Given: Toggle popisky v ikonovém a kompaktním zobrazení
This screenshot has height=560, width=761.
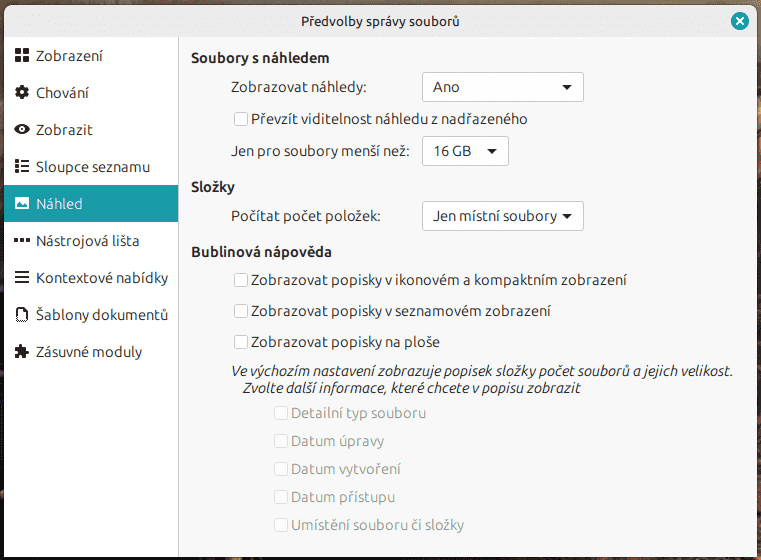Looking at the screenshot, I should (241, 281).
